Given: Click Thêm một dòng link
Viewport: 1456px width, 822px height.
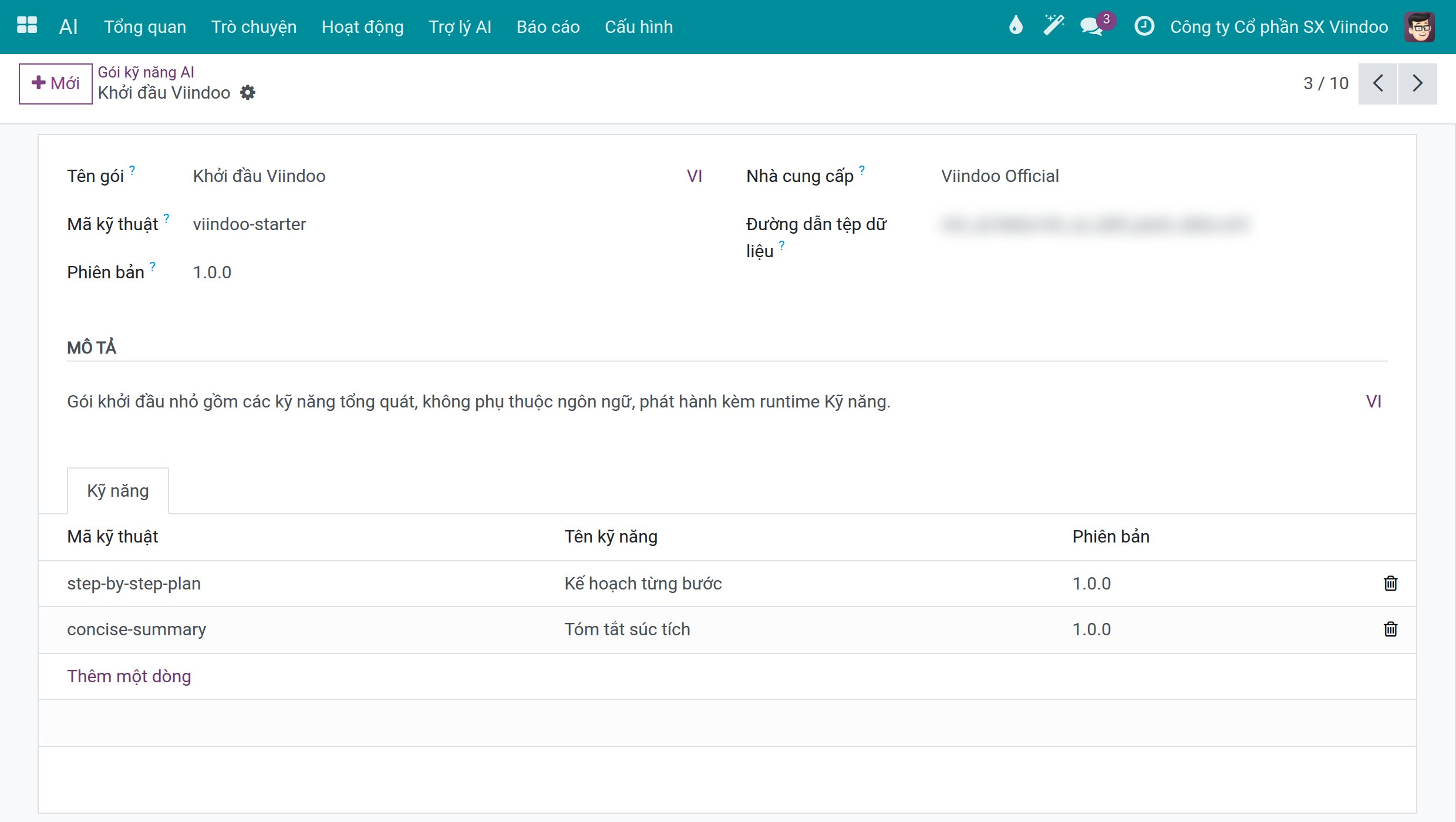Looking at the screenshot, I should (129, 676).
